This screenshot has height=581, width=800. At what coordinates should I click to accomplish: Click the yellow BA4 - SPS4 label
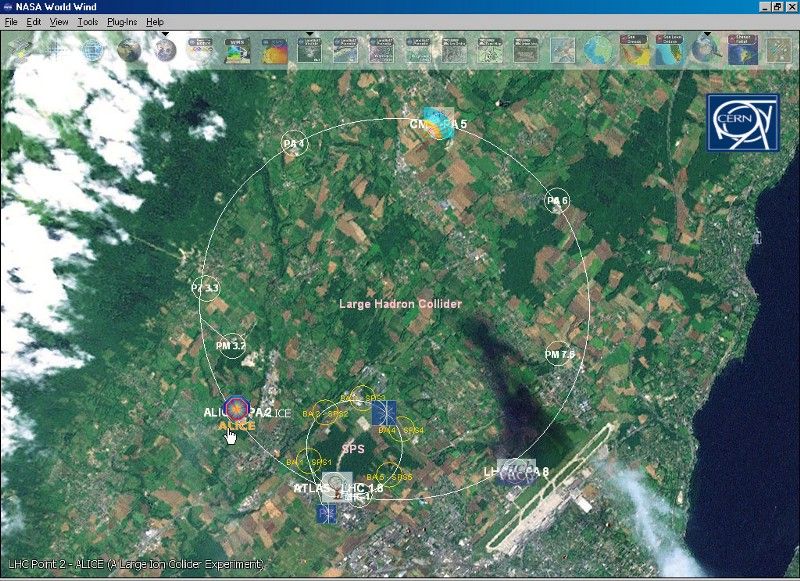click(x=401, y=431)
